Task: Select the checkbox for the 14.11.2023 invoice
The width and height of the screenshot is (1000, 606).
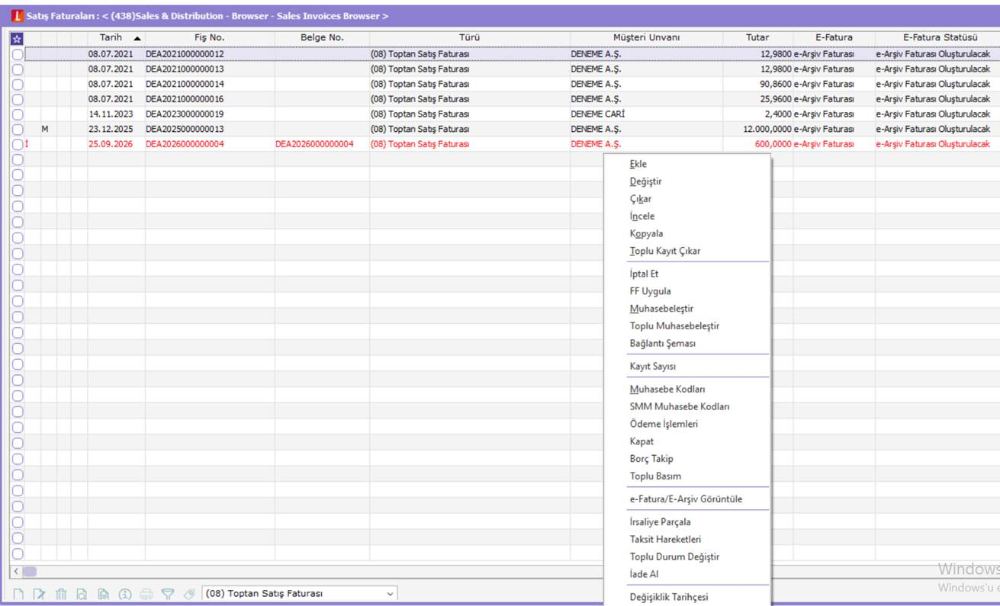Action: click(17, 115)
